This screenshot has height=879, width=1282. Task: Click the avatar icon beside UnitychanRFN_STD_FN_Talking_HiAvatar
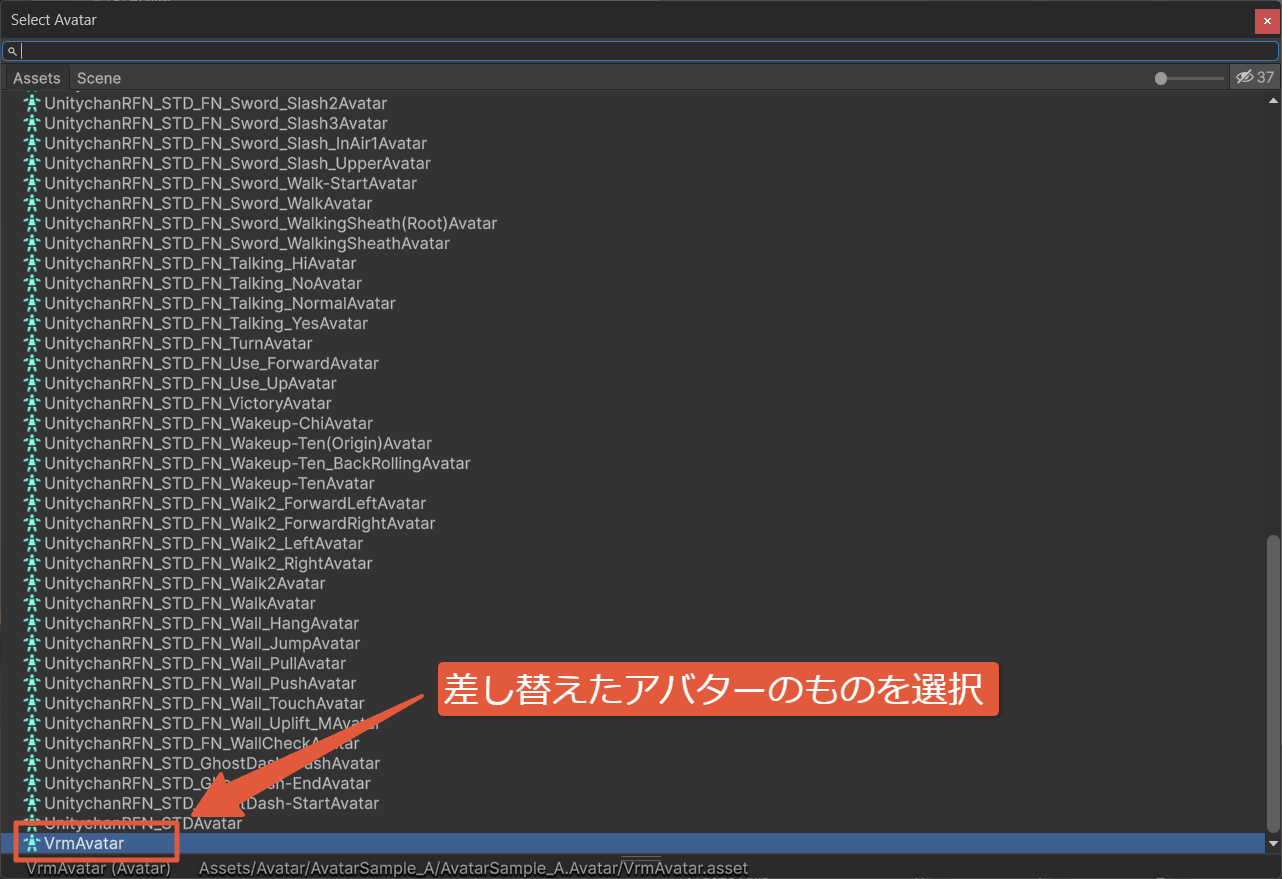coord(32,263)
